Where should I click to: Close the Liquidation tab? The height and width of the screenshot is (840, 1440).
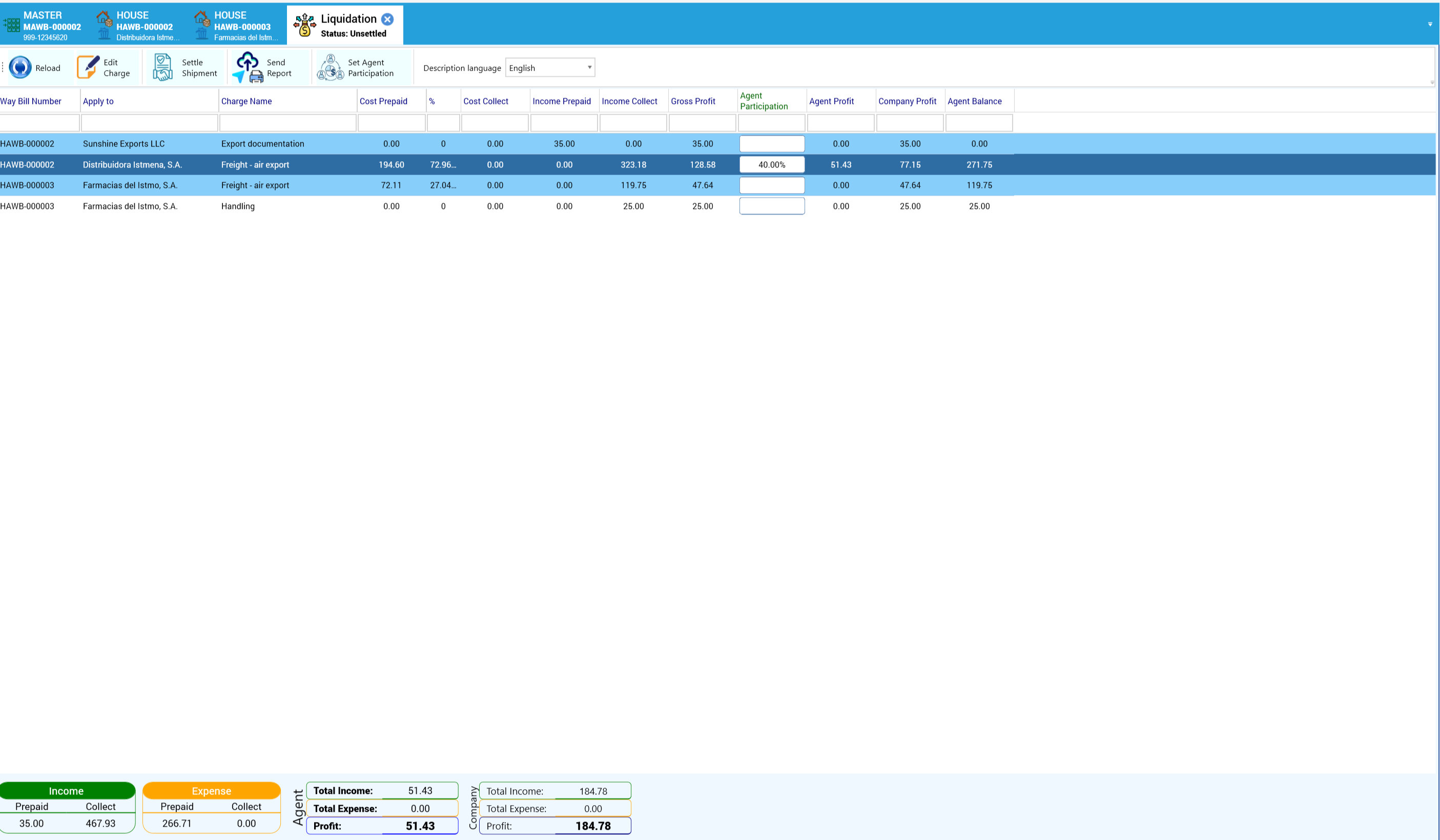(387, 19)
